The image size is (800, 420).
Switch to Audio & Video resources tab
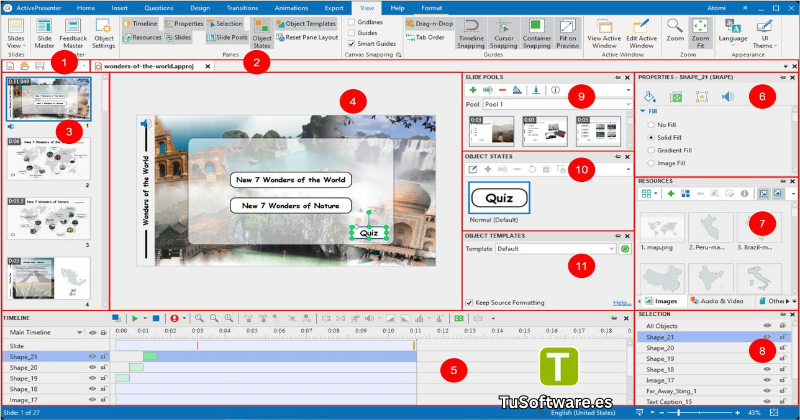(717, 301)
